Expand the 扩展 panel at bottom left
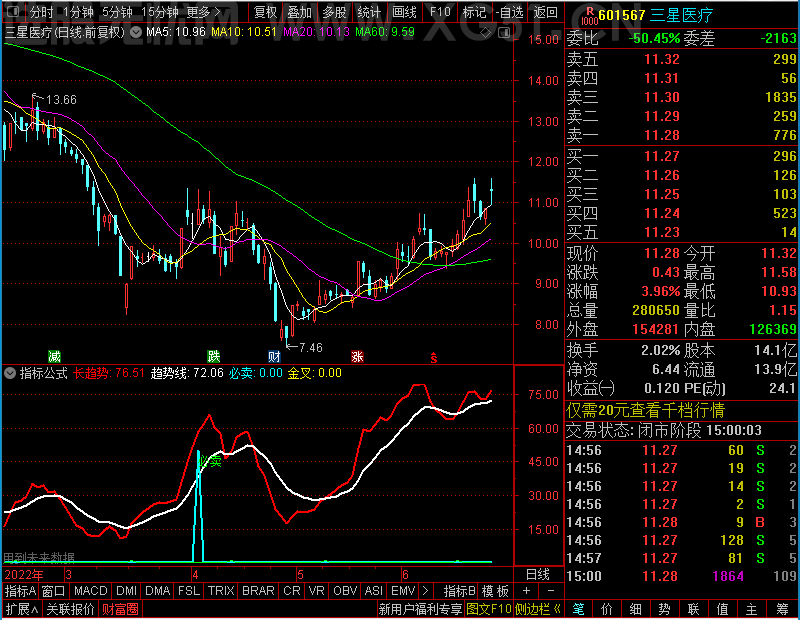The width and height of the screenshot is (800, 620). (x=22, y=609)
